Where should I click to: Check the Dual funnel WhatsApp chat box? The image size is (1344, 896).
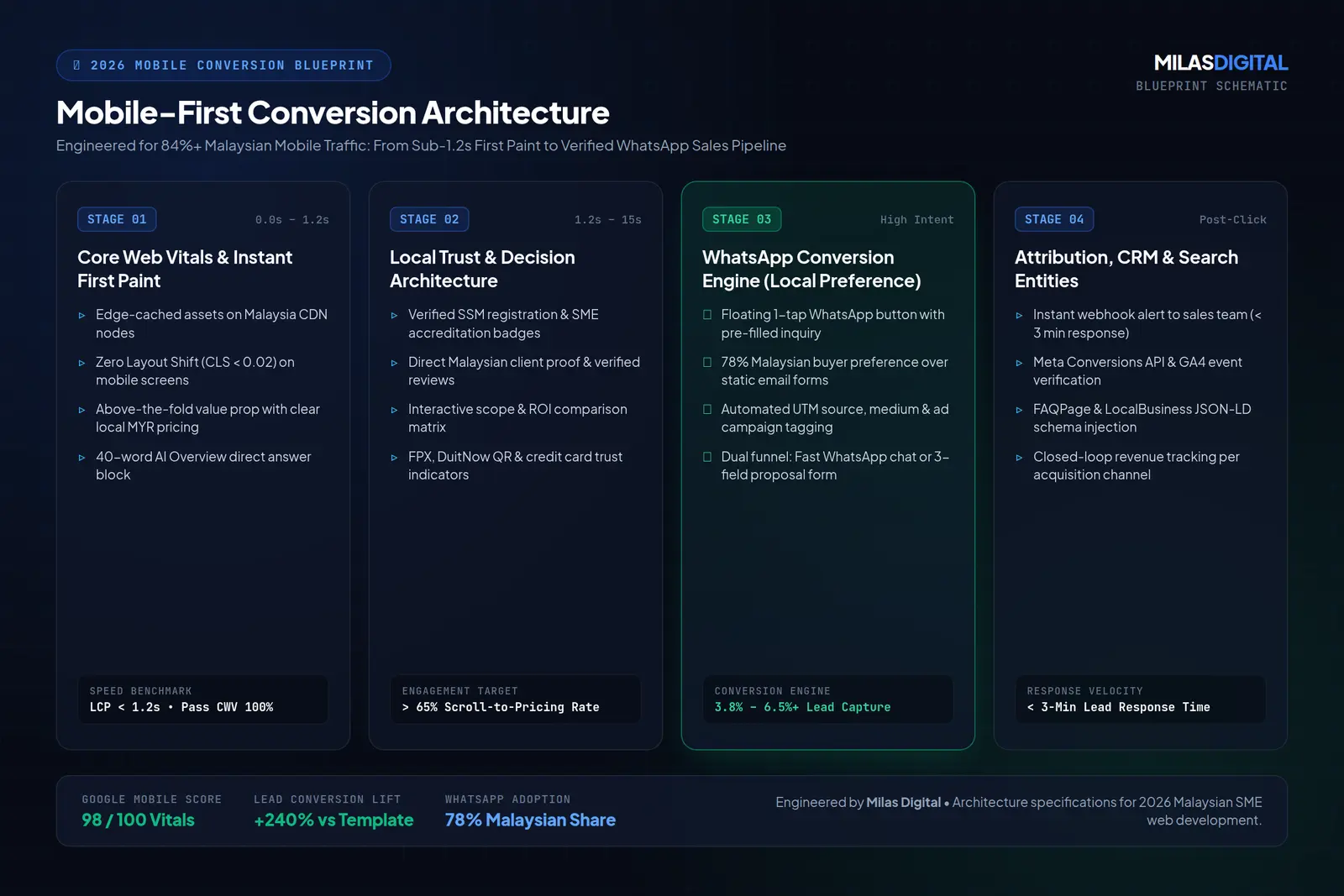(707, 457)
